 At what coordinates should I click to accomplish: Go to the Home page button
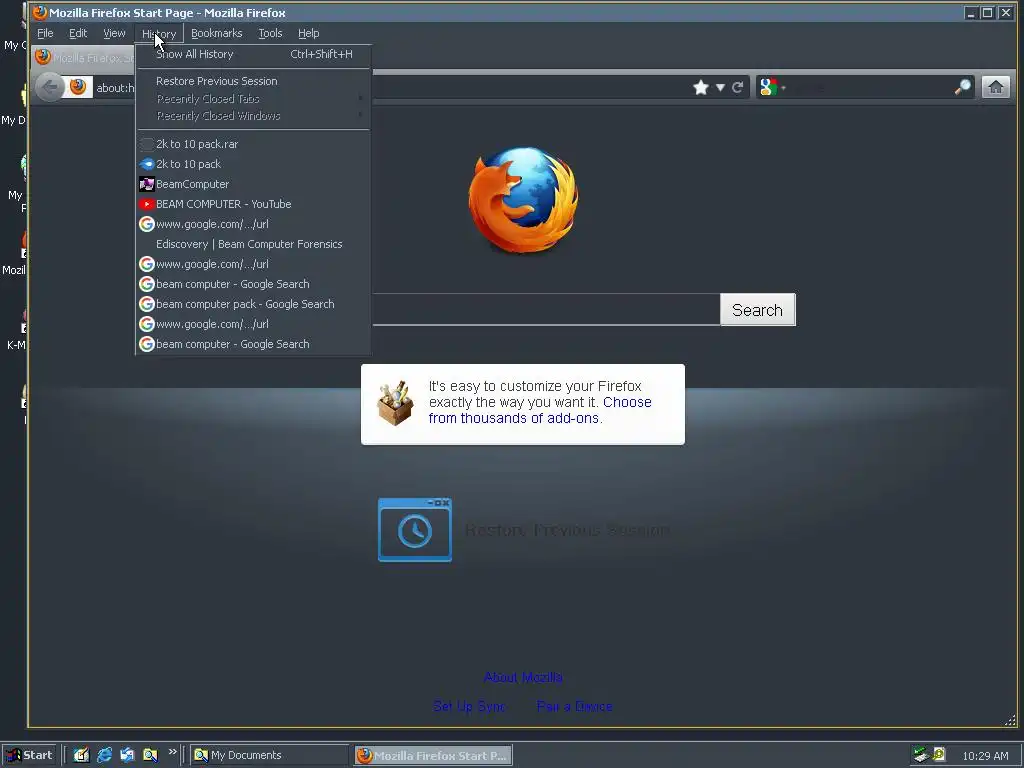pyautogui.click(x=996, y=87)
